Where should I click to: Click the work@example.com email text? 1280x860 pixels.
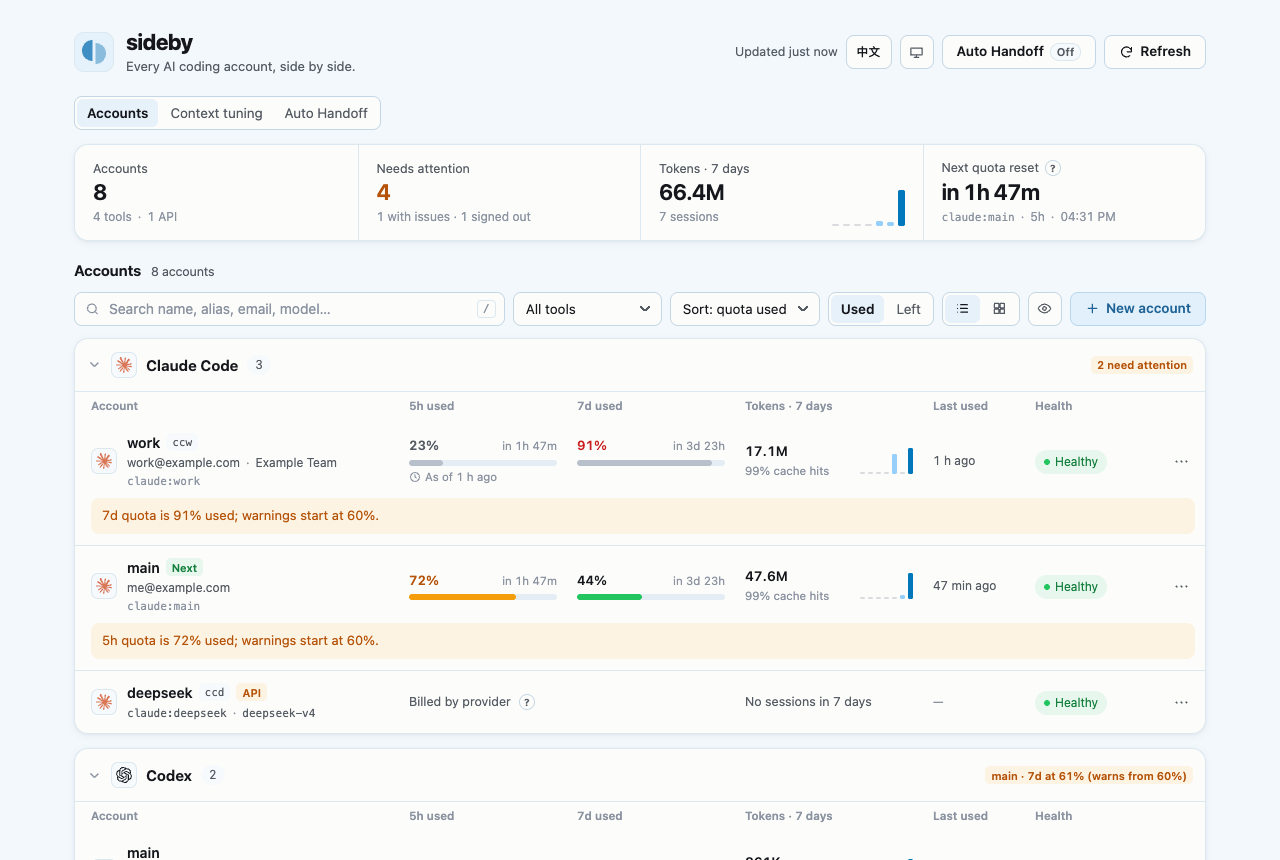pyautogui.click(x=183, y=463)
